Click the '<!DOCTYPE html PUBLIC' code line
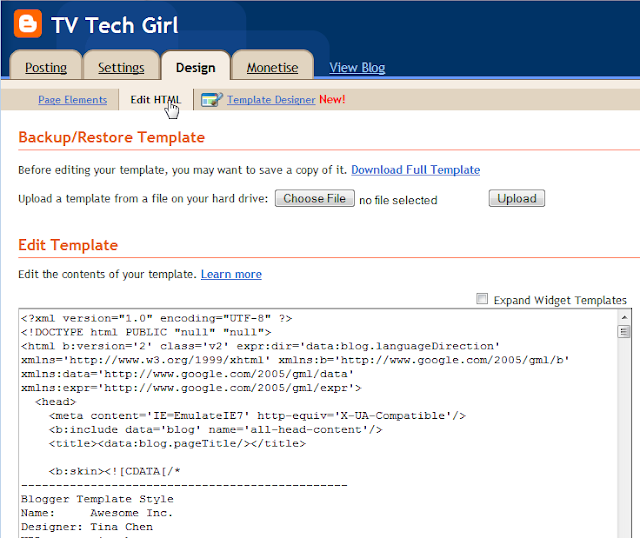Screen dimensions: 640x538 [146, 332]
